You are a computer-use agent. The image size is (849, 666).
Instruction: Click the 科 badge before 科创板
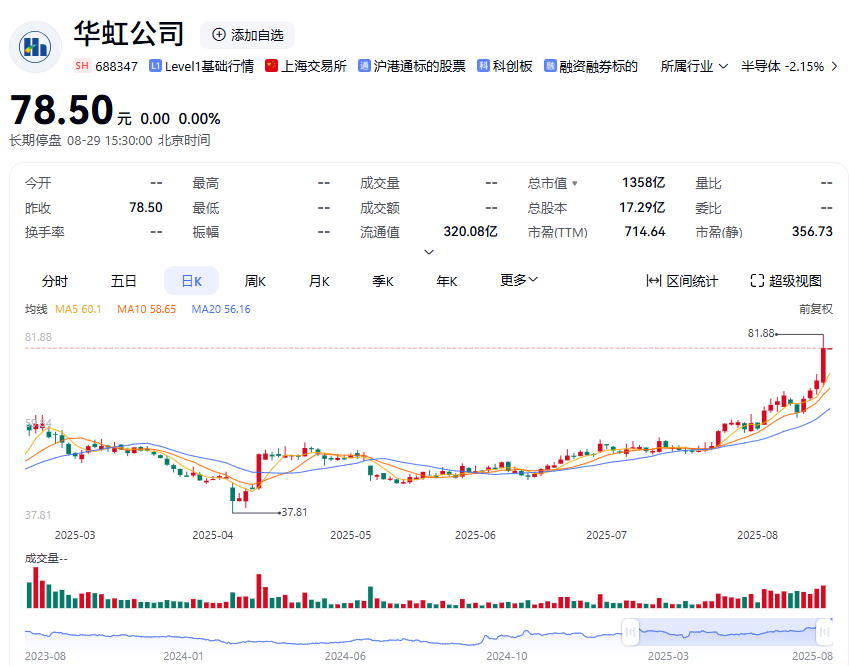tap(483, 66)
